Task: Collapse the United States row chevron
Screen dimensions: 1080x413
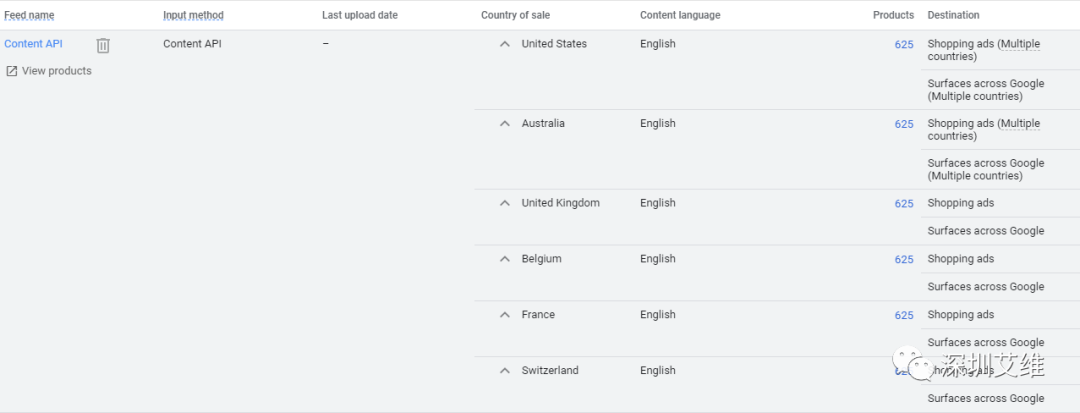Action: pos(505,44)
